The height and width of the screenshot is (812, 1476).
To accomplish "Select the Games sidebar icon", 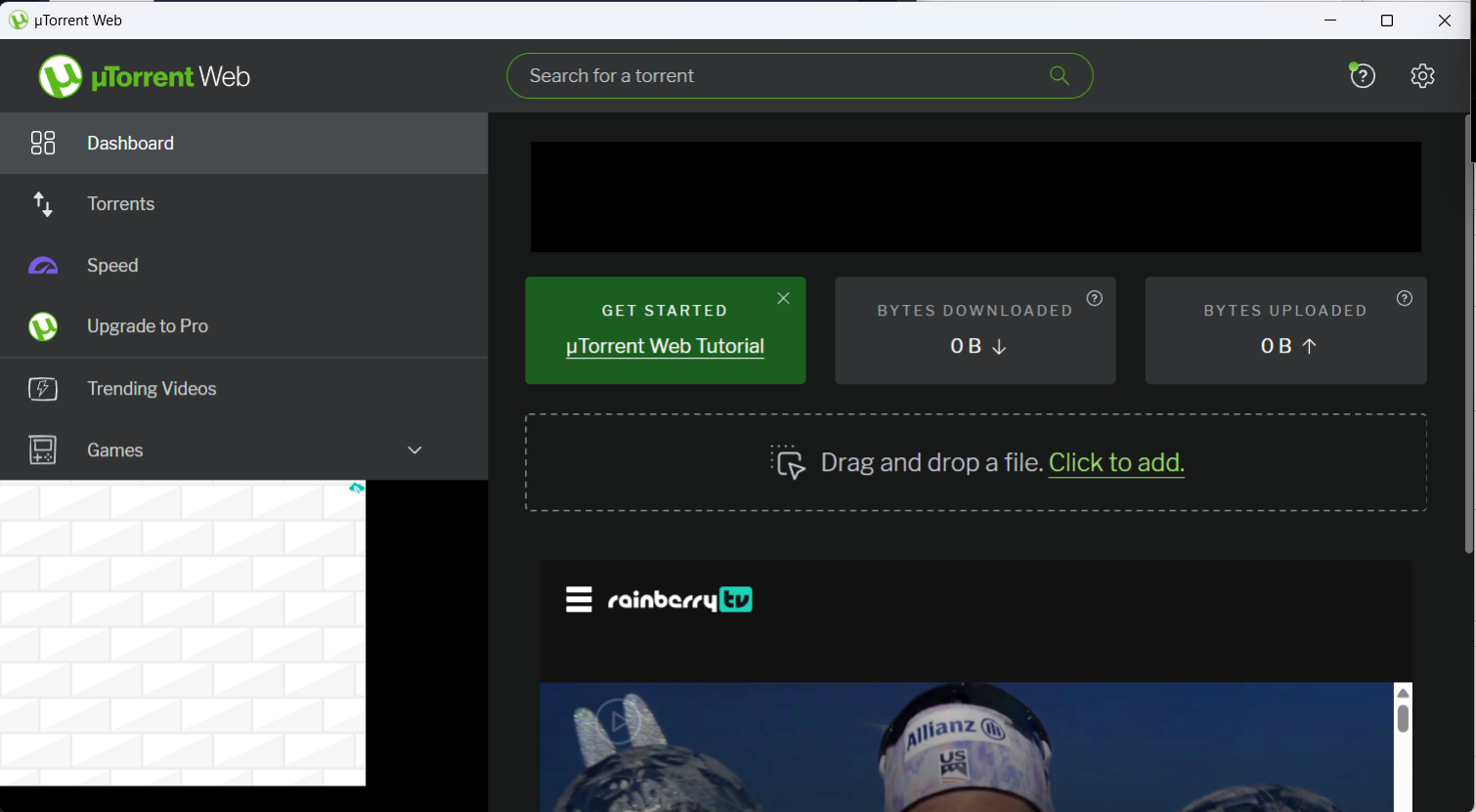I will 43,449.
